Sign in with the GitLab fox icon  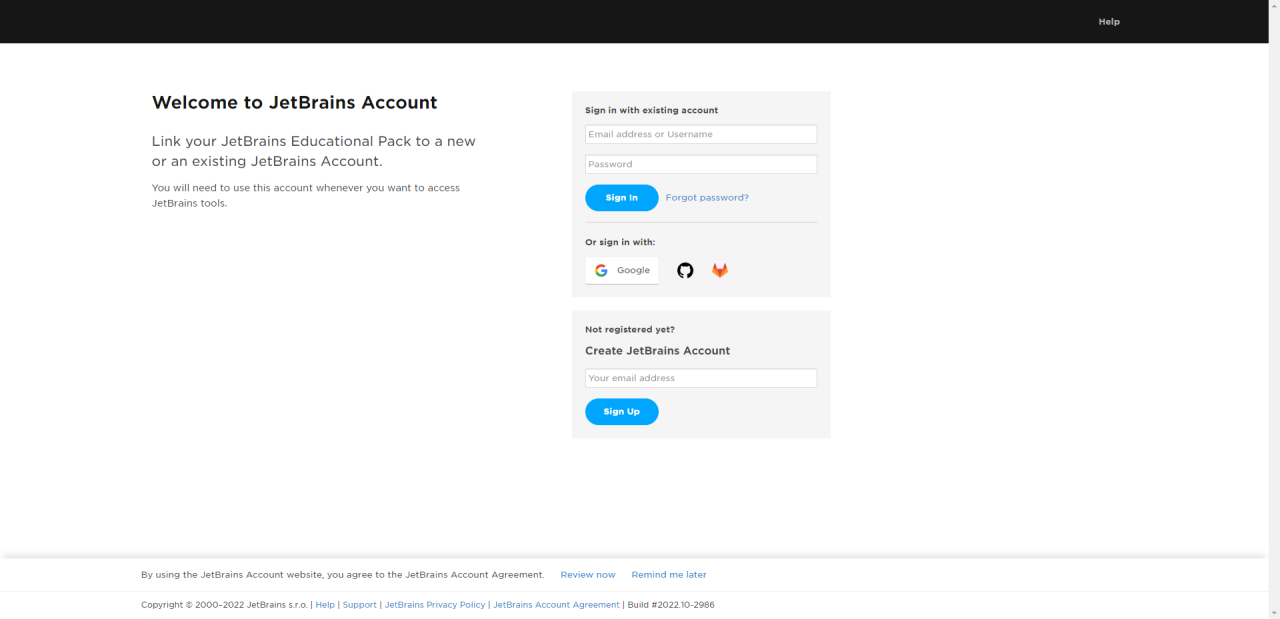click(720, 270)
